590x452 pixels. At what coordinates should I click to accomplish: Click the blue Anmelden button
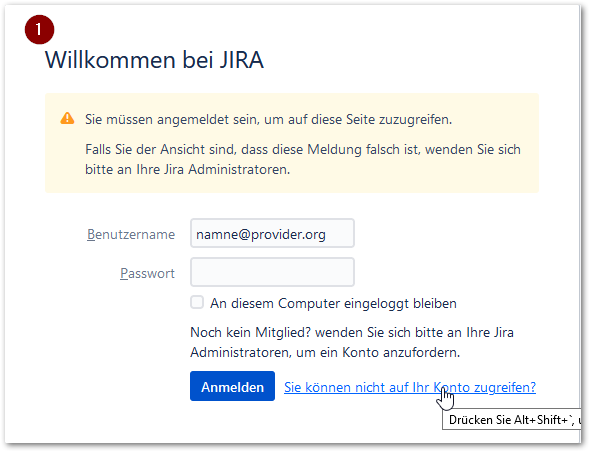click(232, 386)
